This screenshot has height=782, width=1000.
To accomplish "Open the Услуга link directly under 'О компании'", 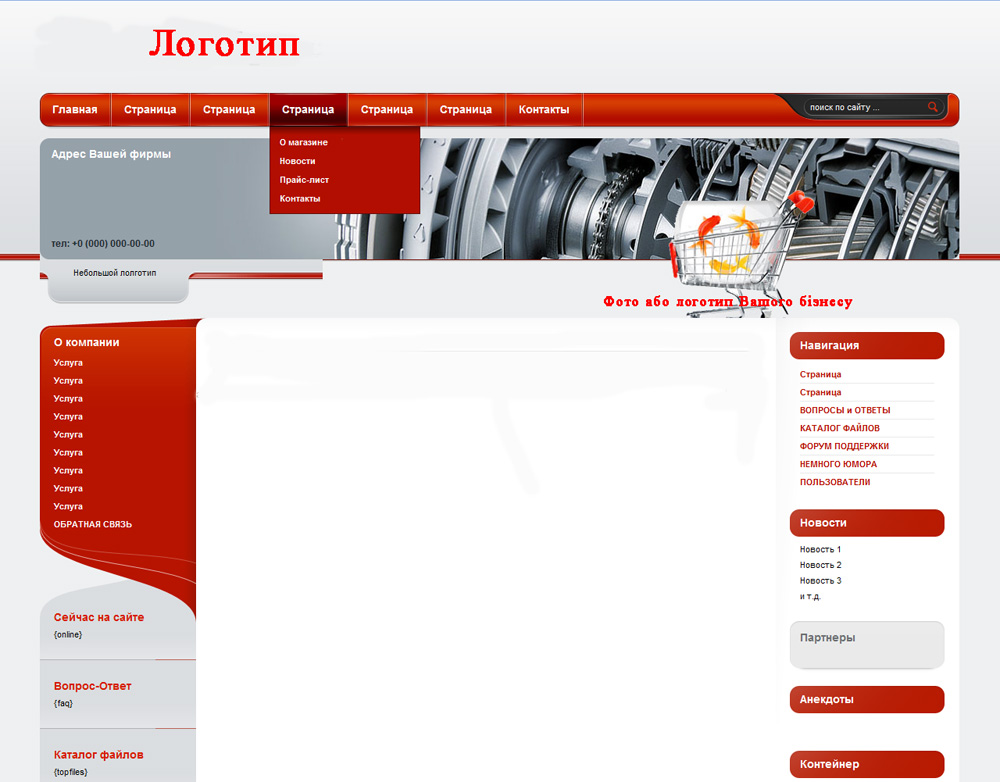I will pos(68,362).
